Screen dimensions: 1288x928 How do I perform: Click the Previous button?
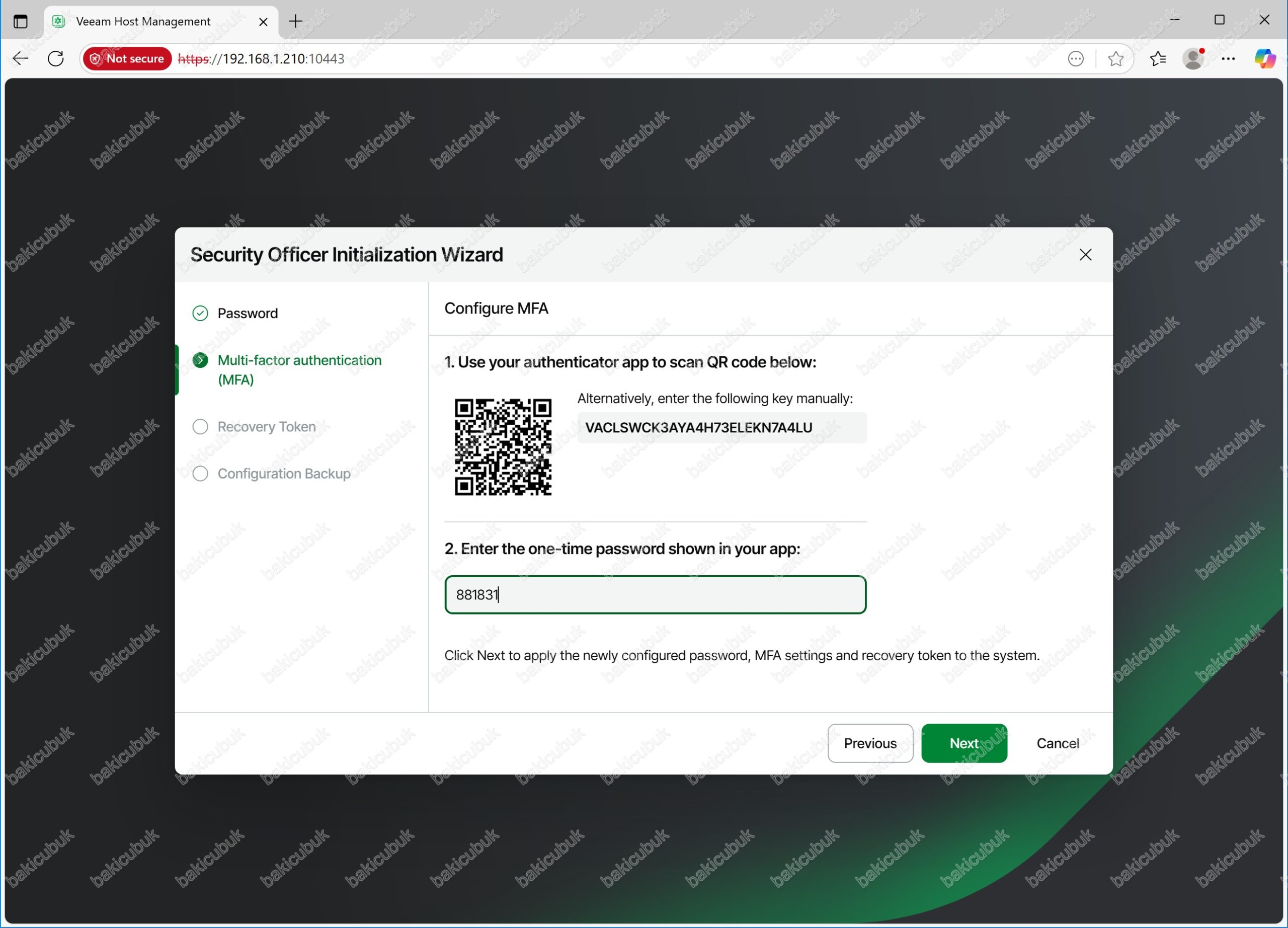pos(870,743)
